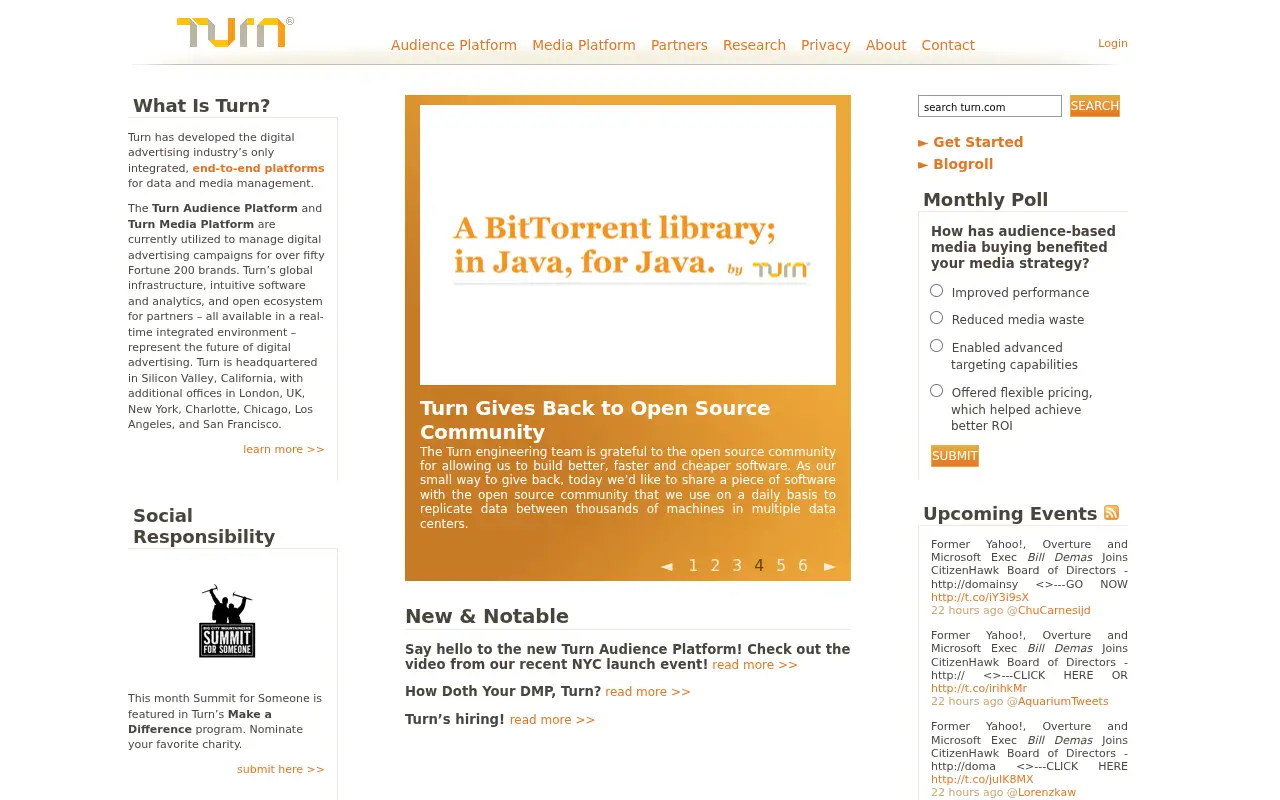Click learn more under What Is Turn
This screenshot has width=1280, height=800.
(x=284, y=449)
